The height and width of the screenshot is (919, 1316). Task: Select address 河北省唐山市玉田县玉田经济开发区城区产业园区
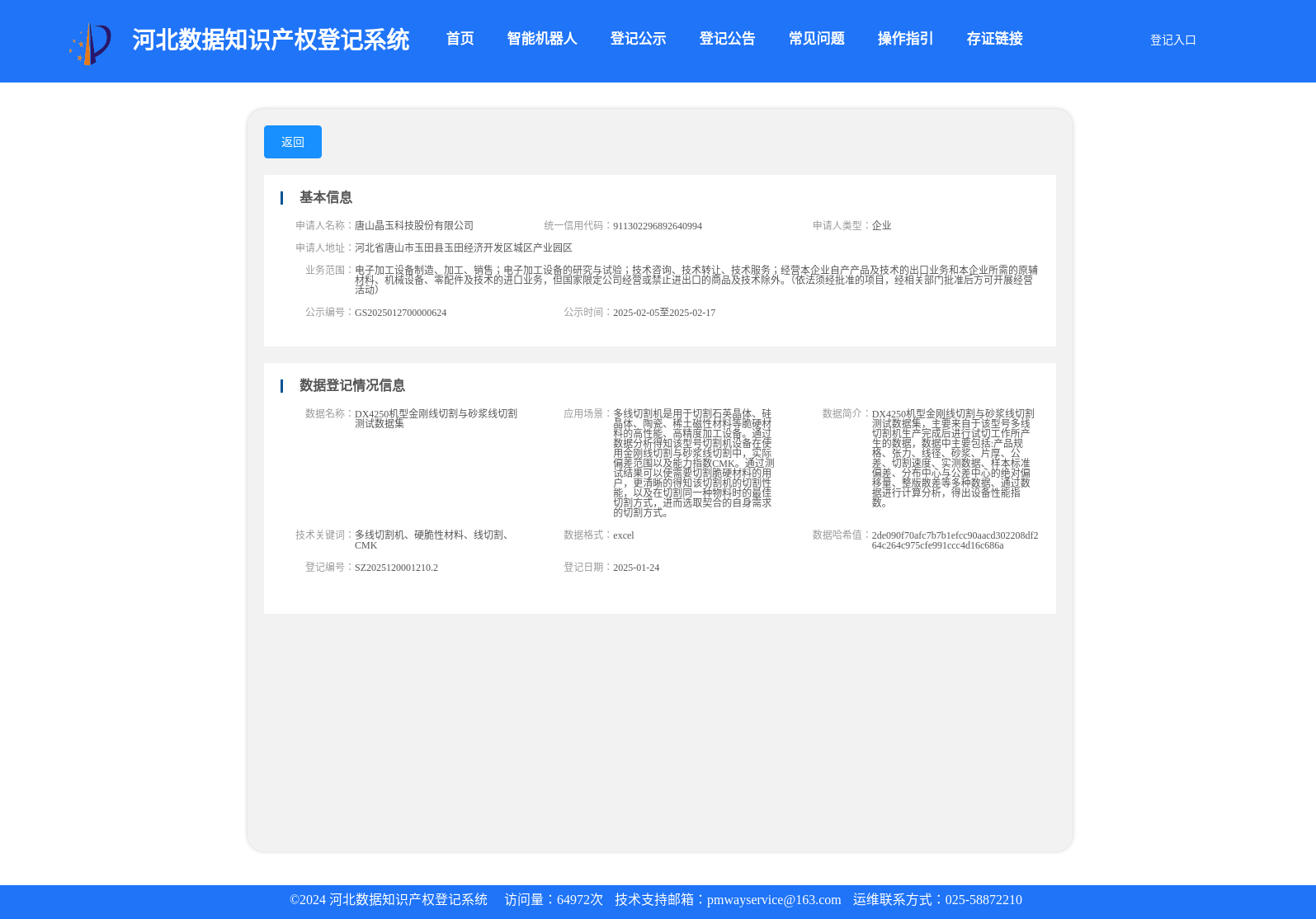click(x=464, y=247)
